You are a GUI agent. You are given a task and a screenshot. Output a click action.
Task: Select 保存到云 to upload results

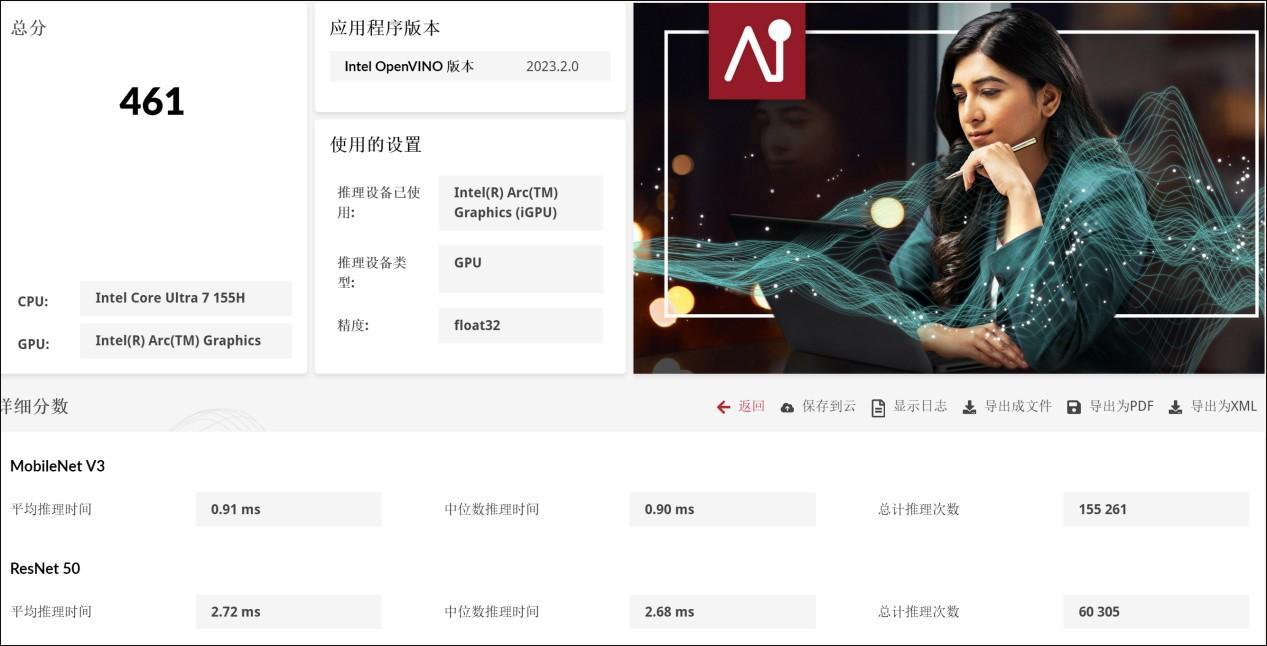click(x=829, y=406)
